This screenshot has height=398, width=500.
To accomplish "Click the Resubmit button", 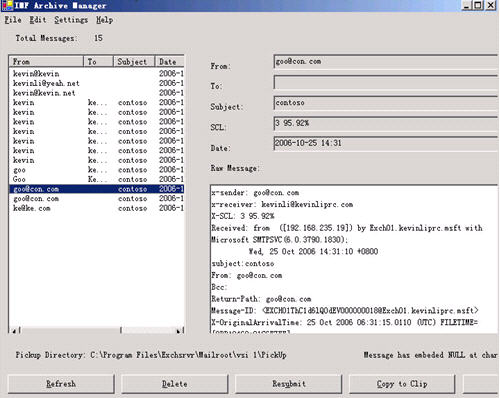I will point(289,384).
